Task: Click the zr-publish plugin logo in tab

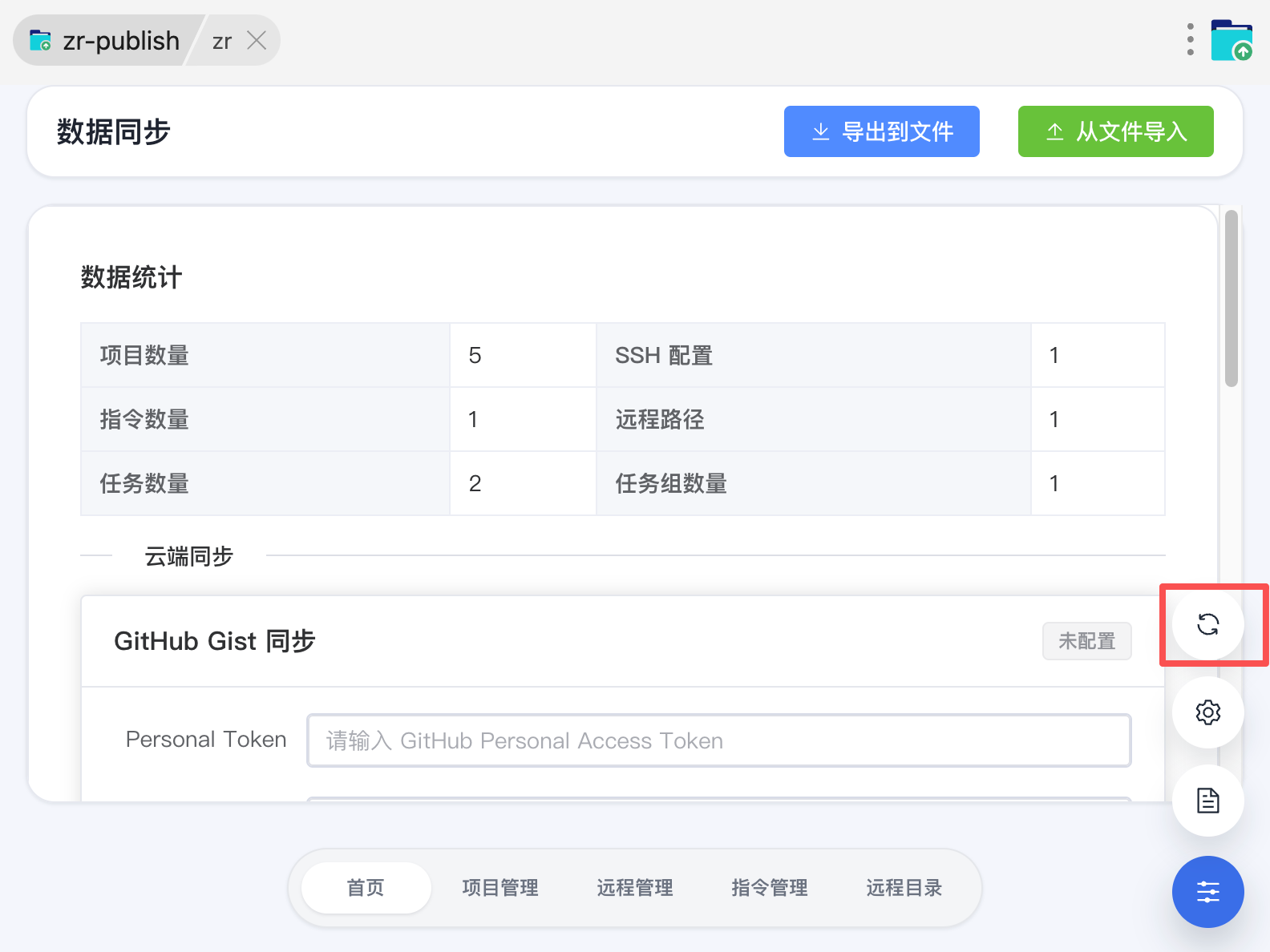Action: click(x=40, y=40)
